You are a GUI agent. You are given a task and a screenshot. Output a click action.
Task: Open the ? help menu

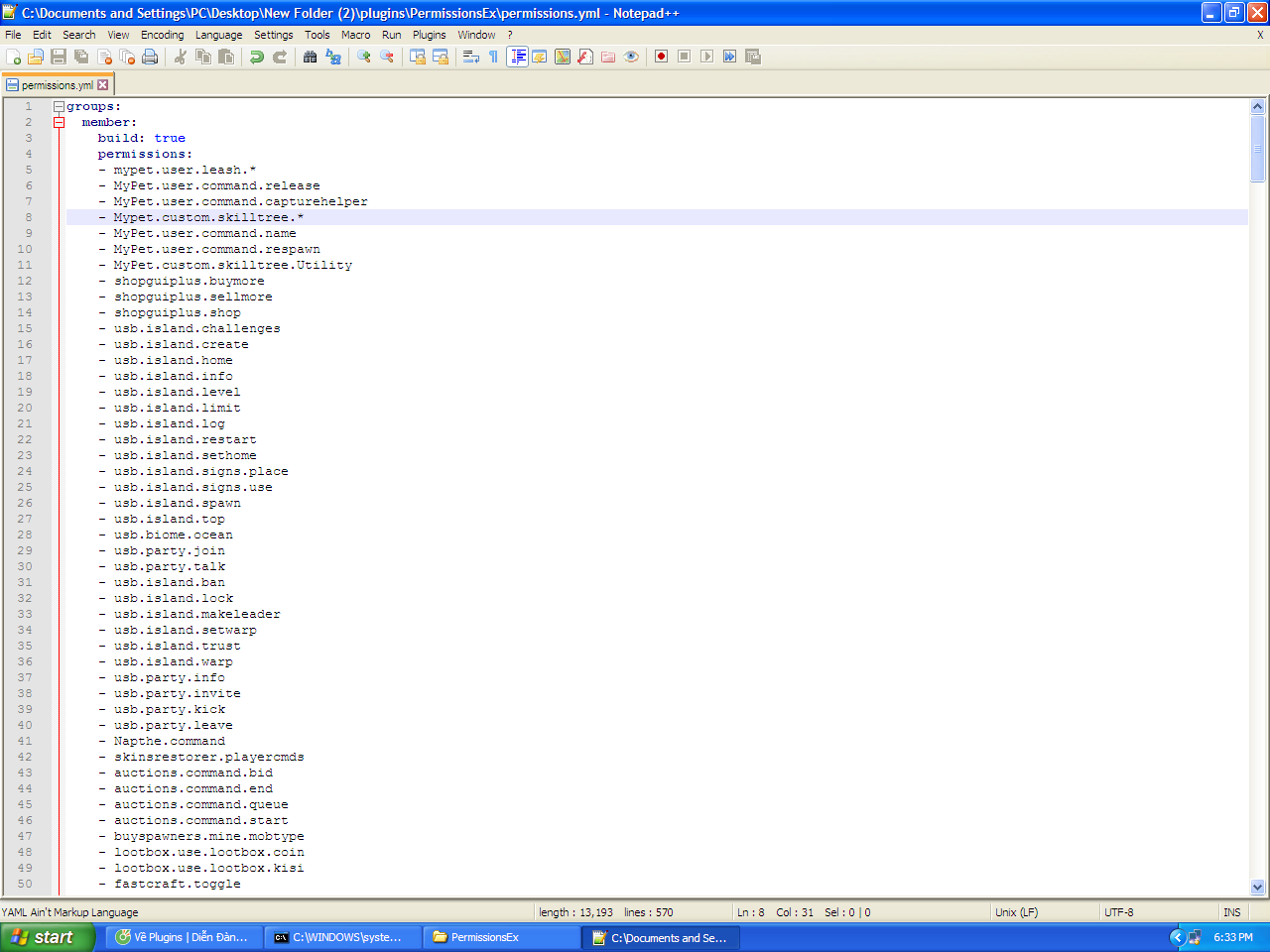click(x=510, y=35)
